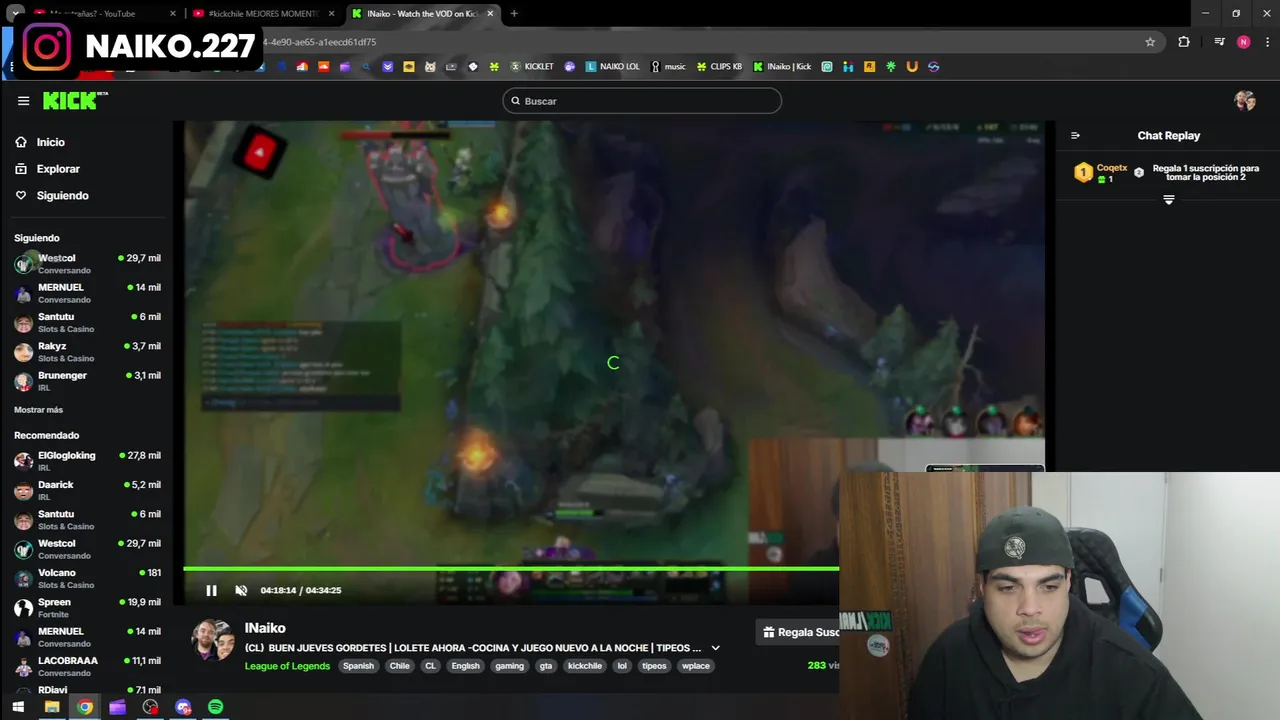The image size is (1280, 720).
Task: Open Chrome extensions puzzle icon
Action: (1184, 42)
